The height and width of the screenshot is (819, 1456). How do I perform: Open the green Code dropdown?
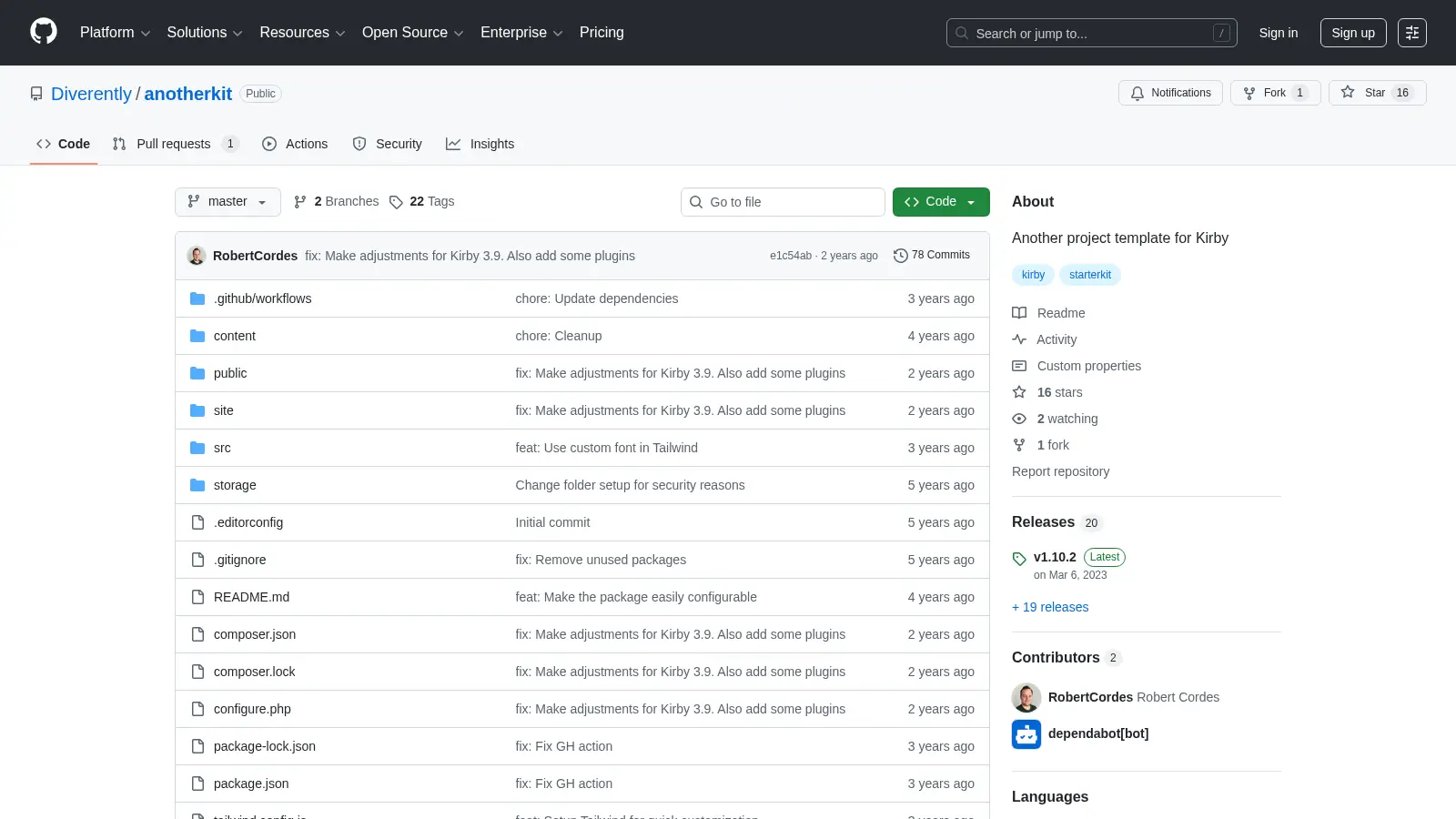(941, 202)
